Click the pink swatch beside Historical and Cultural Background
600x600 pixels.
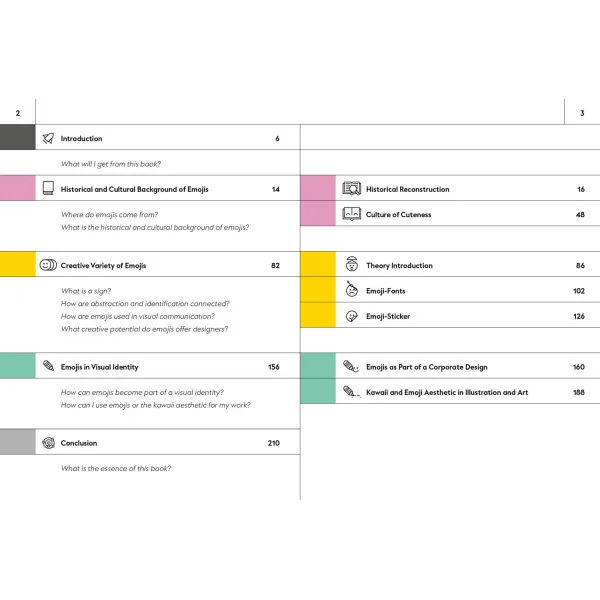coord(18,188)
